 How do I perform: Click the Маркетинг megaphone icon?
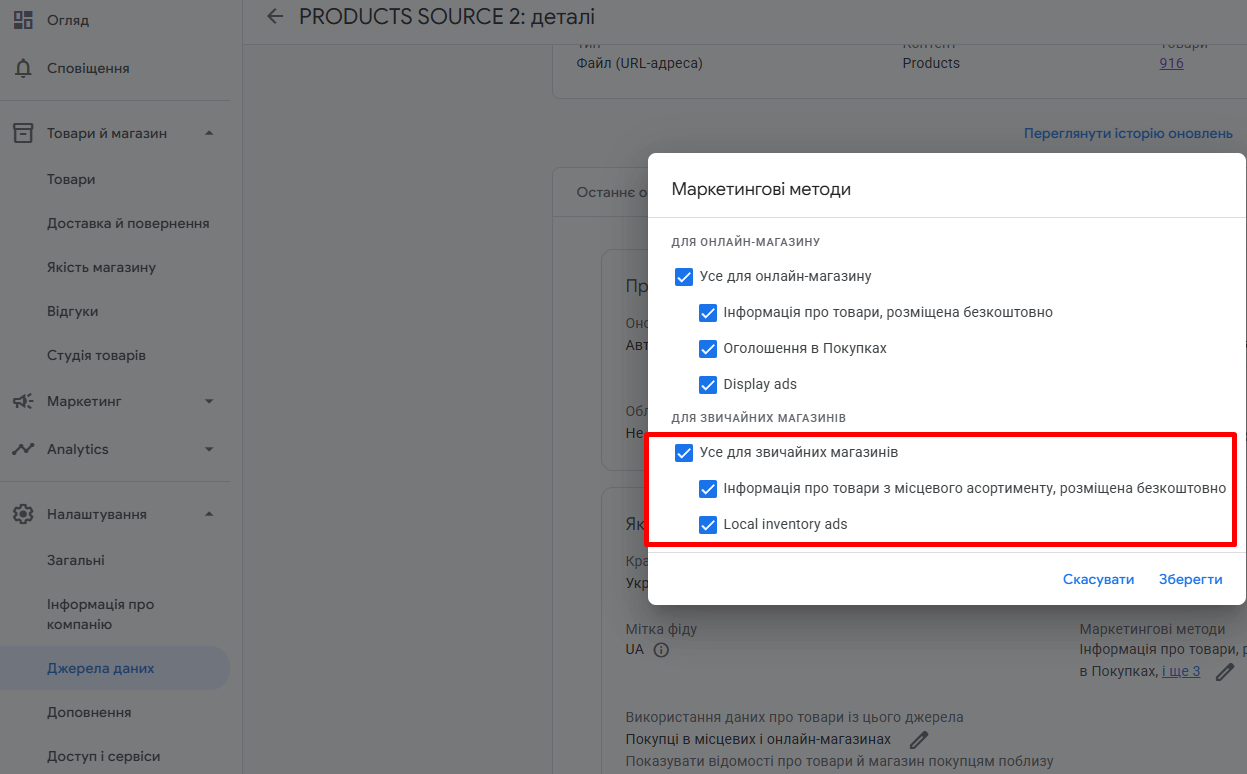(23, 401)
